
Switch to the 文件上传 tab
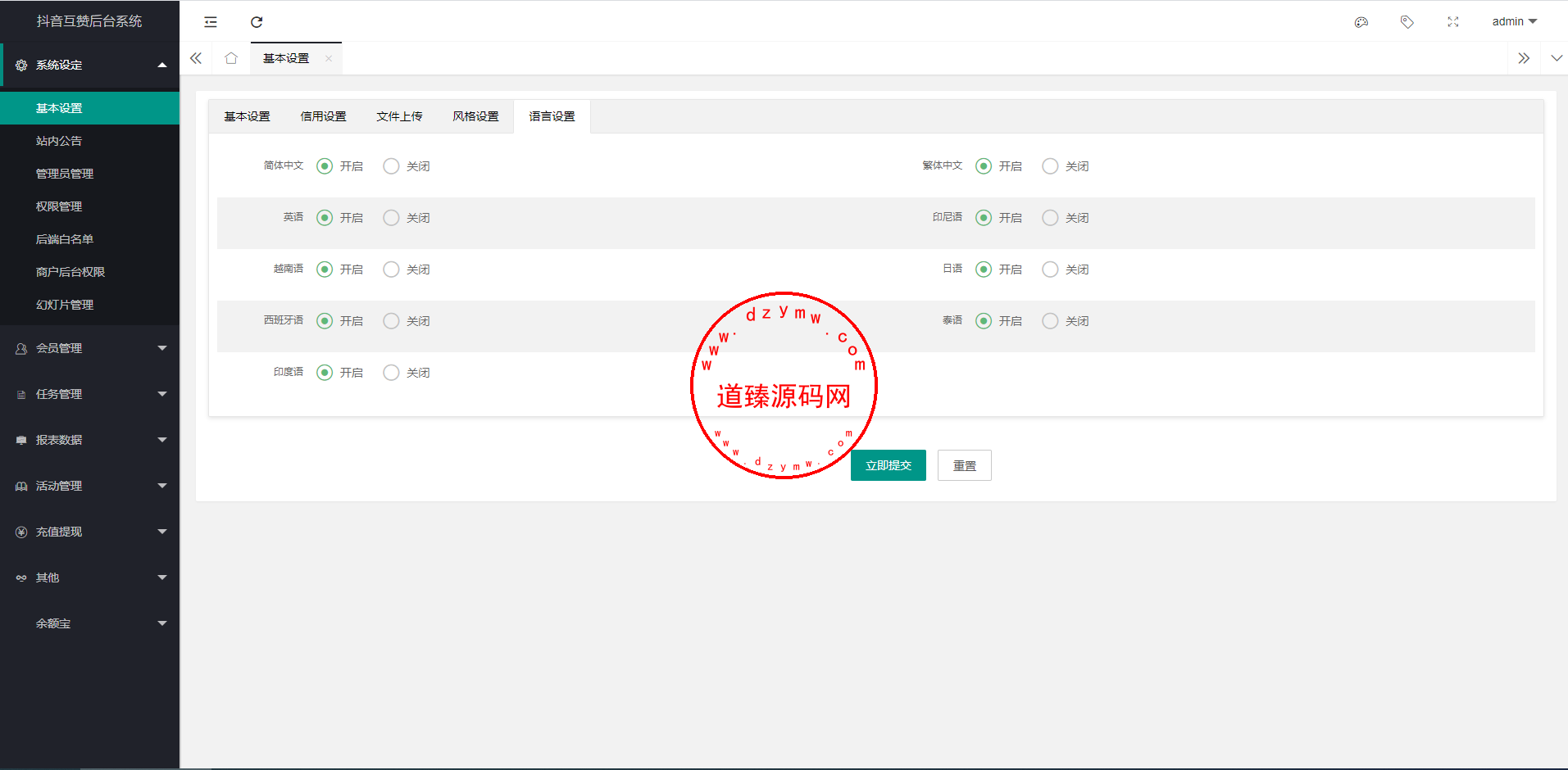tap(399, 116)
